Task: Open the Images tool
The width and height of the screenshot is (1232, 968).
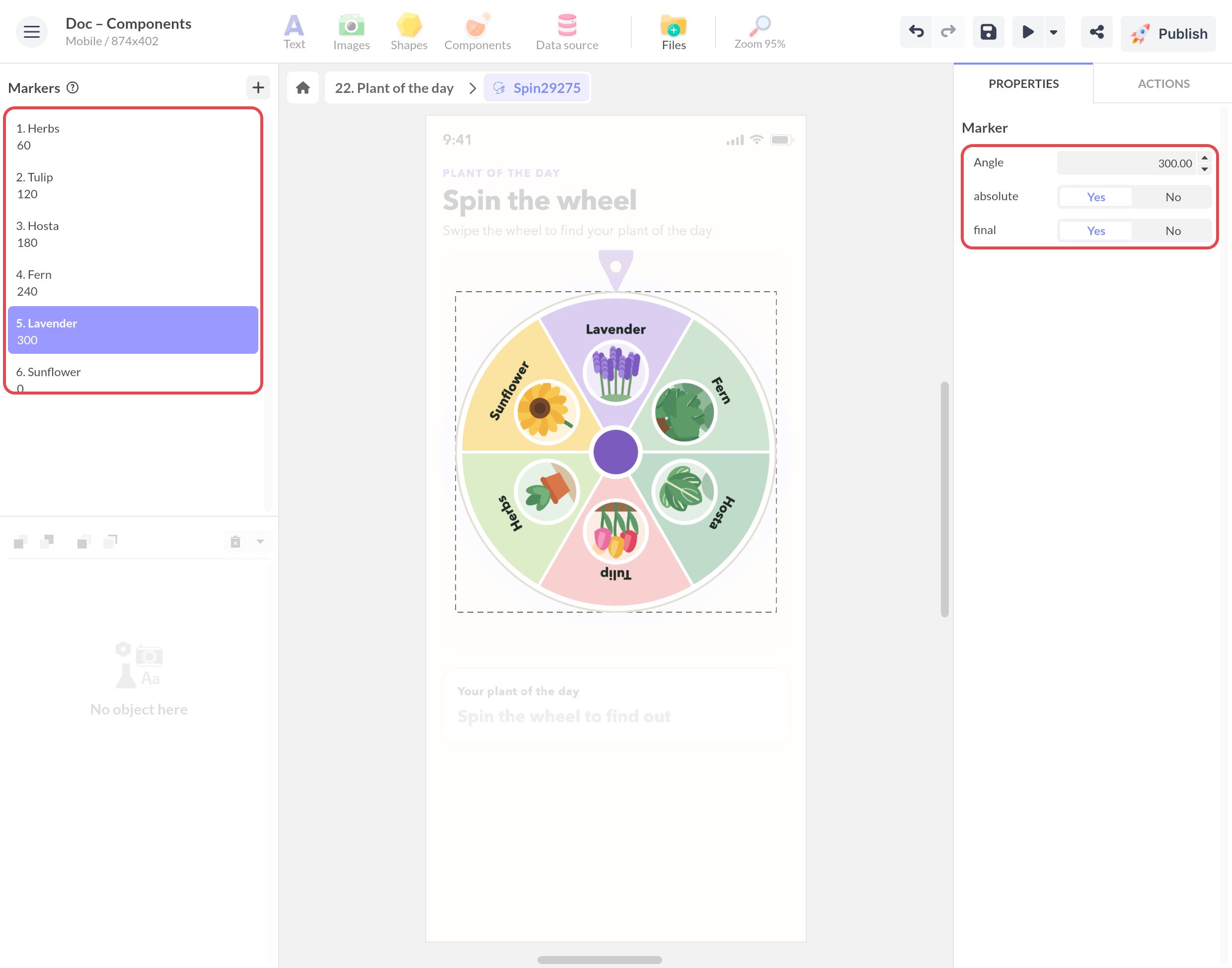Action: point(351,32)
